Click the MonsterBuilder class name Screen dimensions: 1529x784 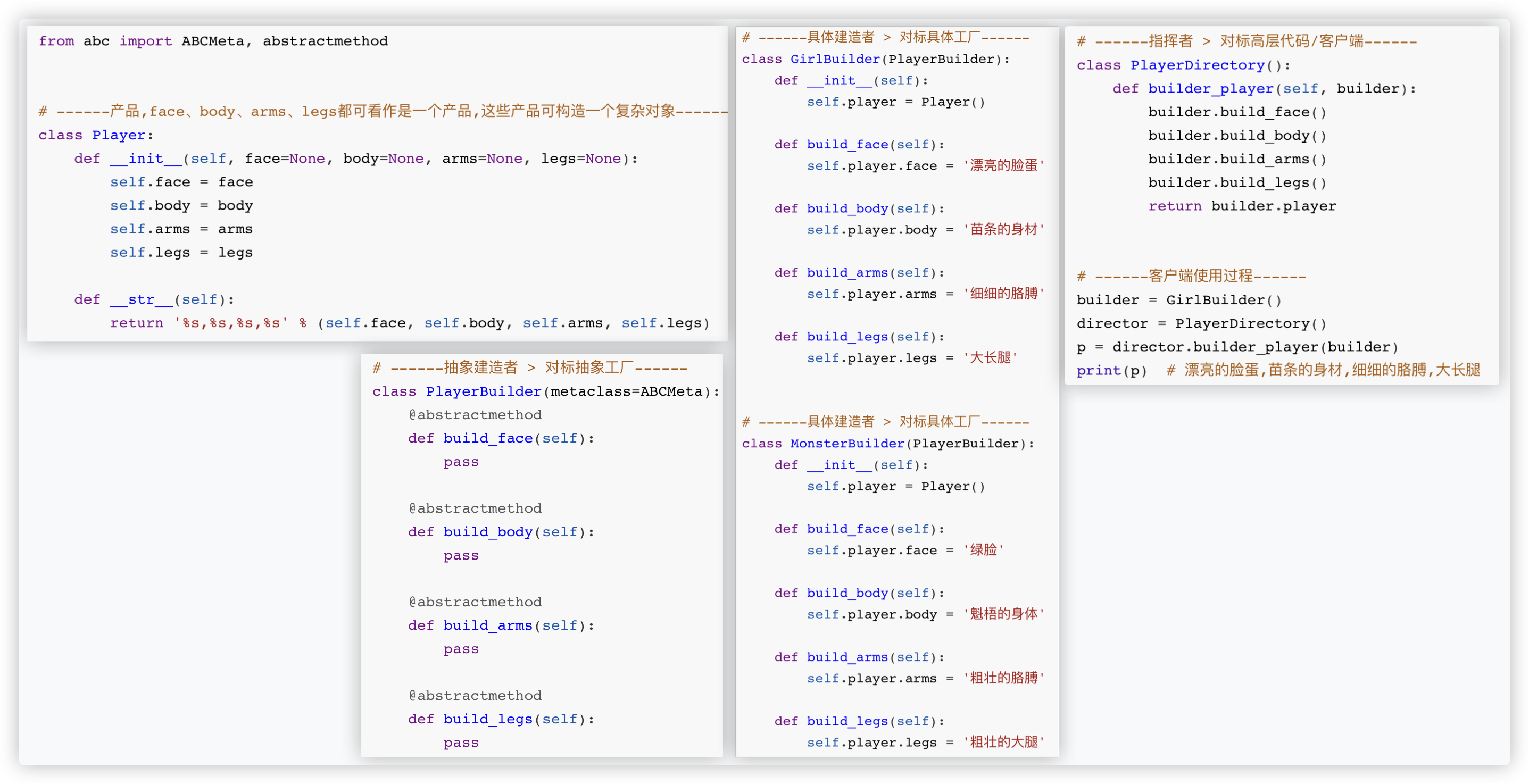point(847,444)
